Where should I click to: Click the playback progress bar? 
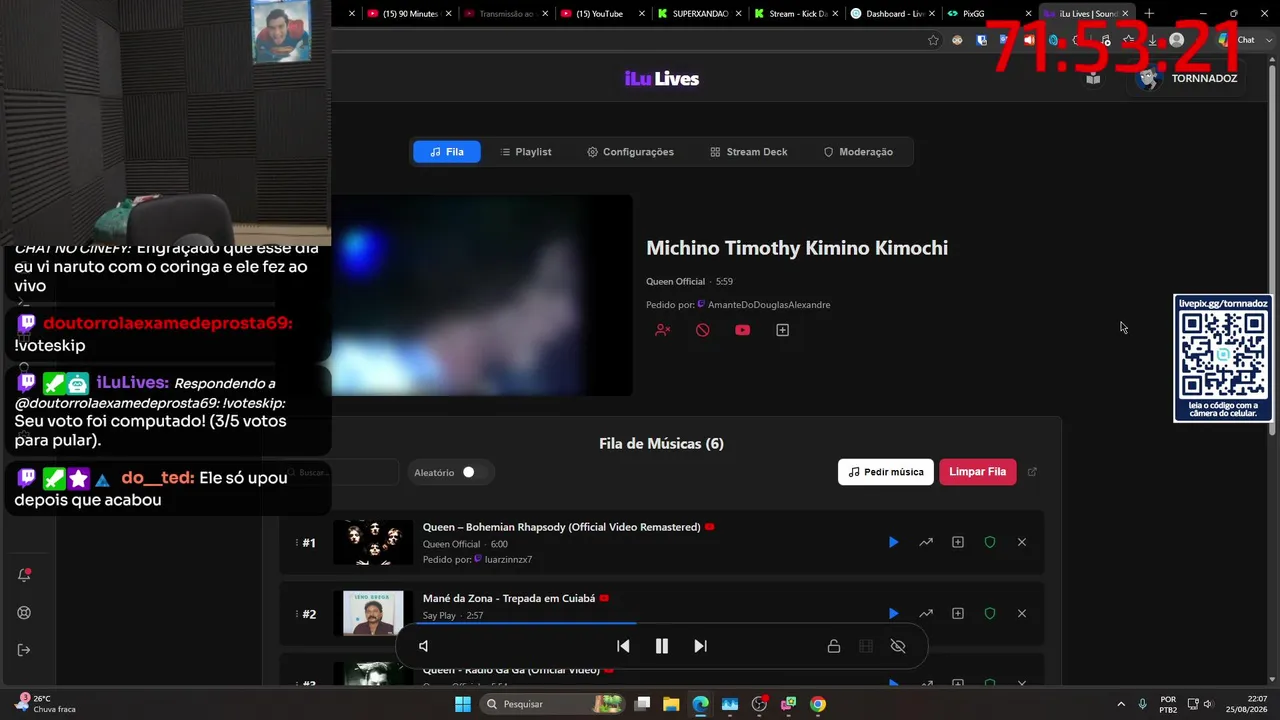(661, 624)
